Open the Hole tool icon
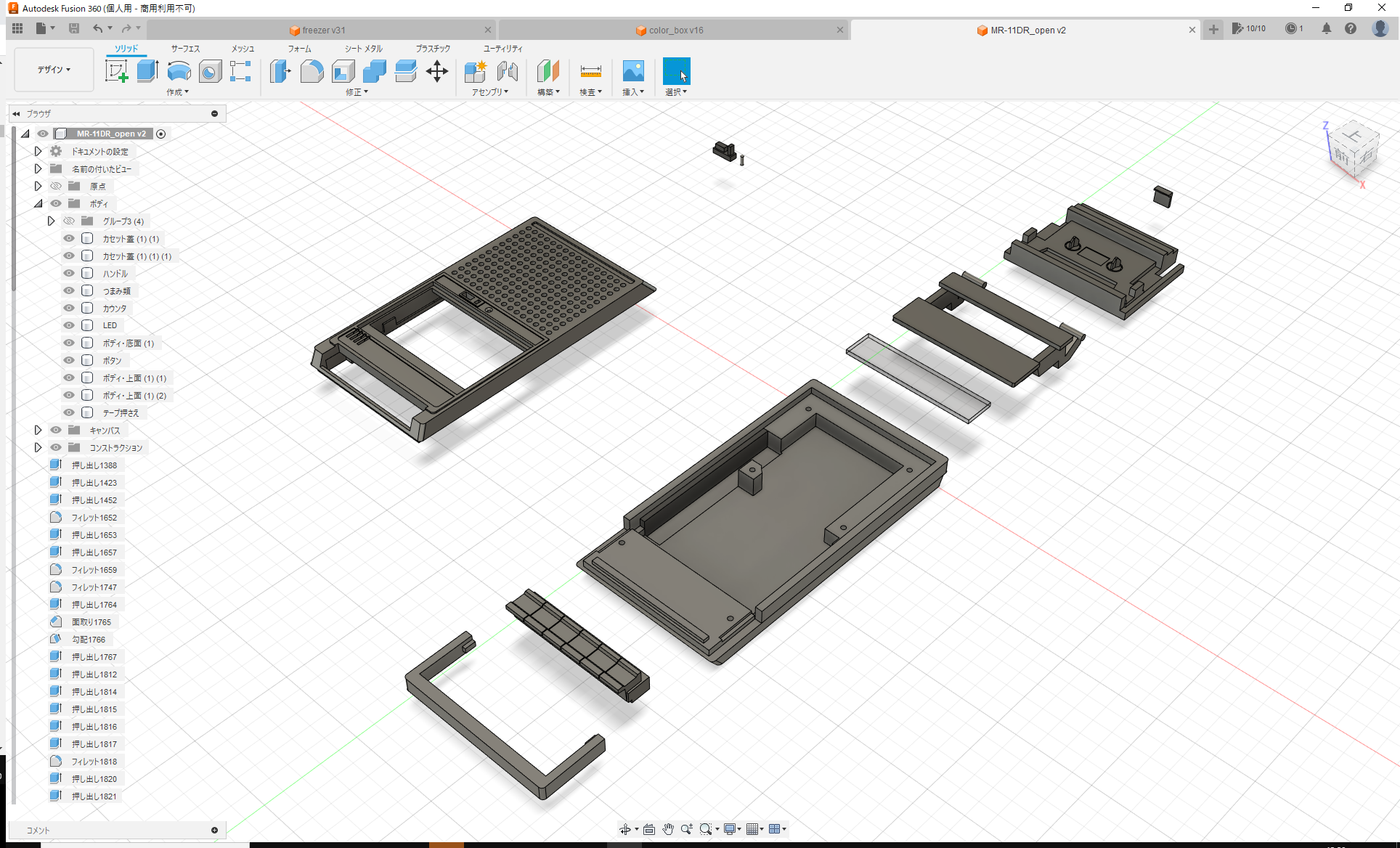 click(210, 72)
